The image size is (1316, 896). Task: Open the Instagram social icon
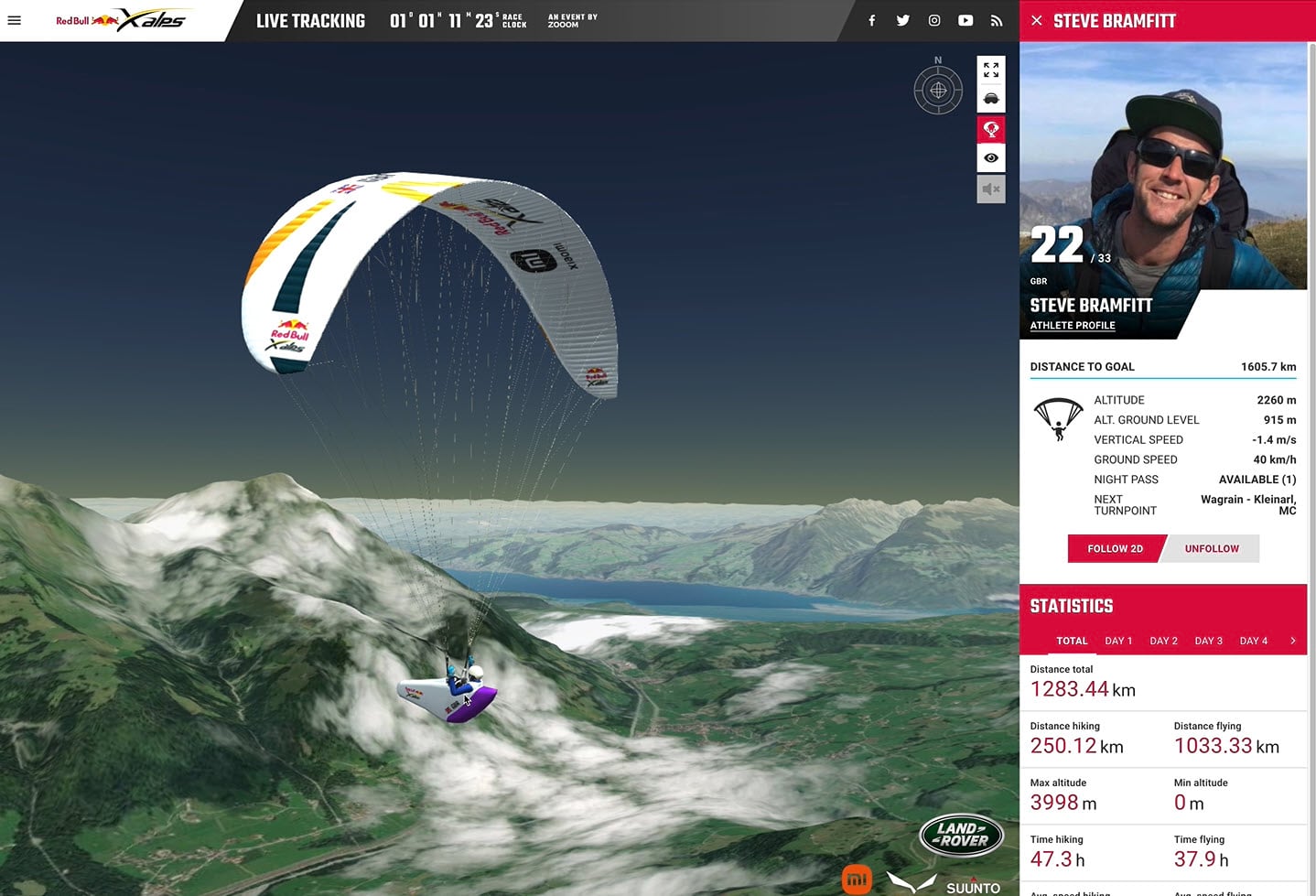click(934, 20)
